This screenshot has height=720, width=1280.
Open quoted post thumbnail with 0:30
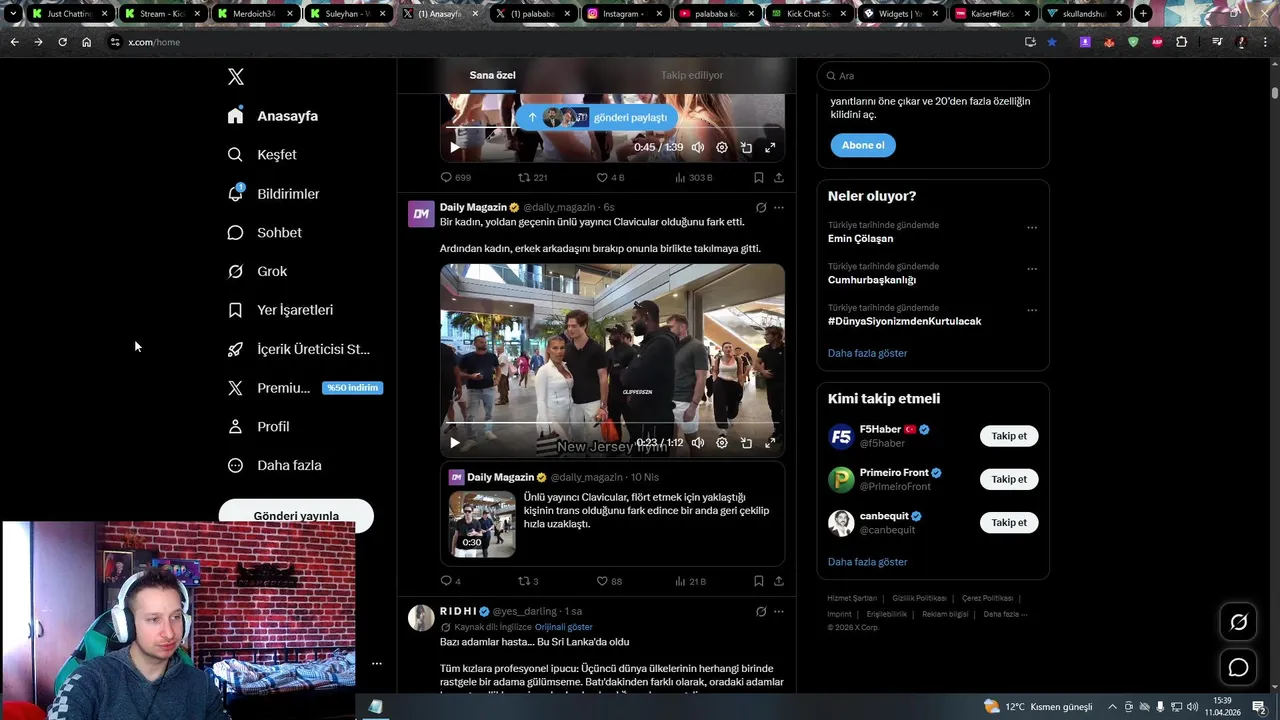pyautogui.click(x=482, y=524)
